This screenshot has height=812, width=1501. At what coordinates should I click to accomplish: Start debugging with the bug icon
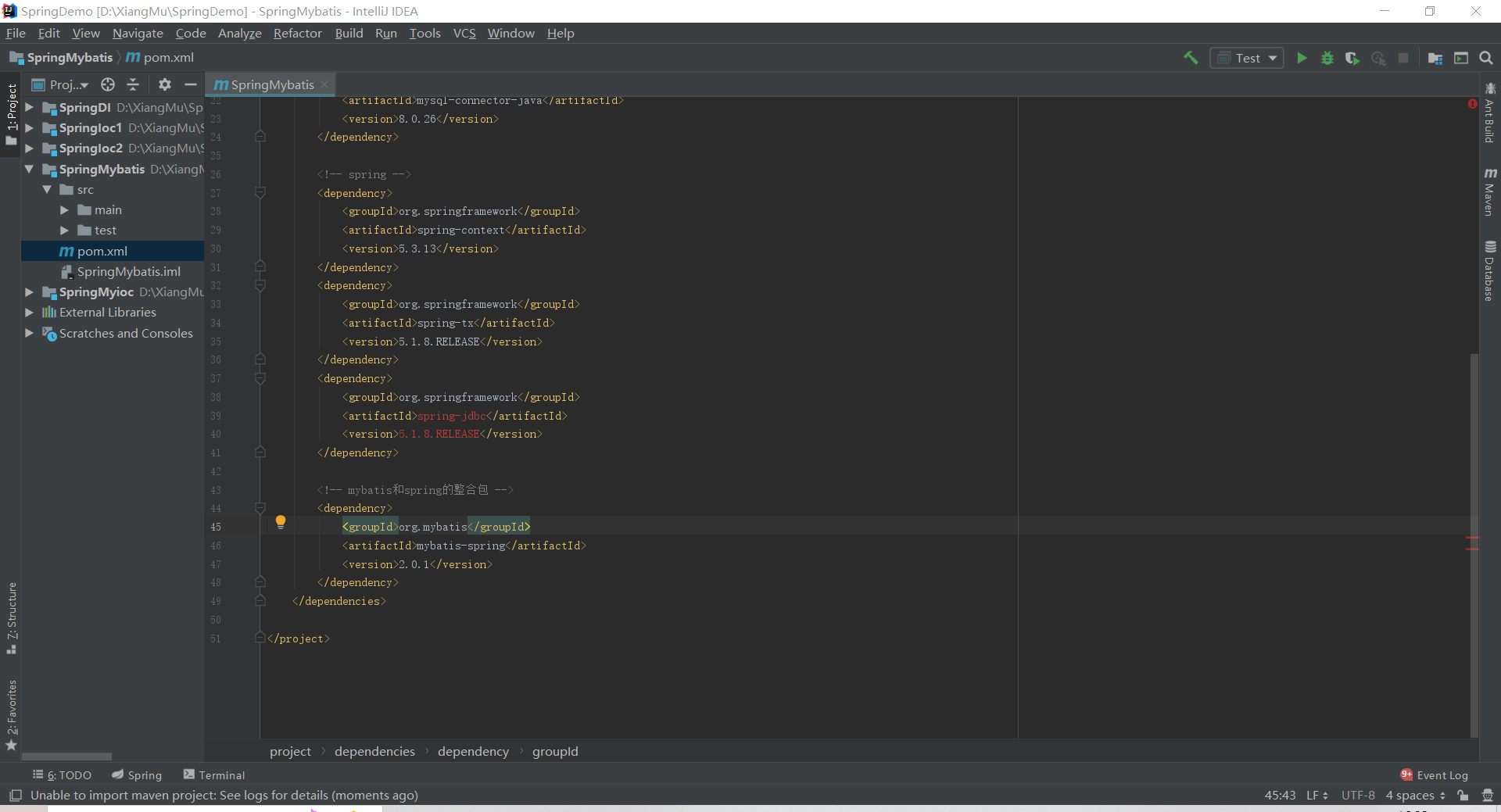click(1327, 58)
